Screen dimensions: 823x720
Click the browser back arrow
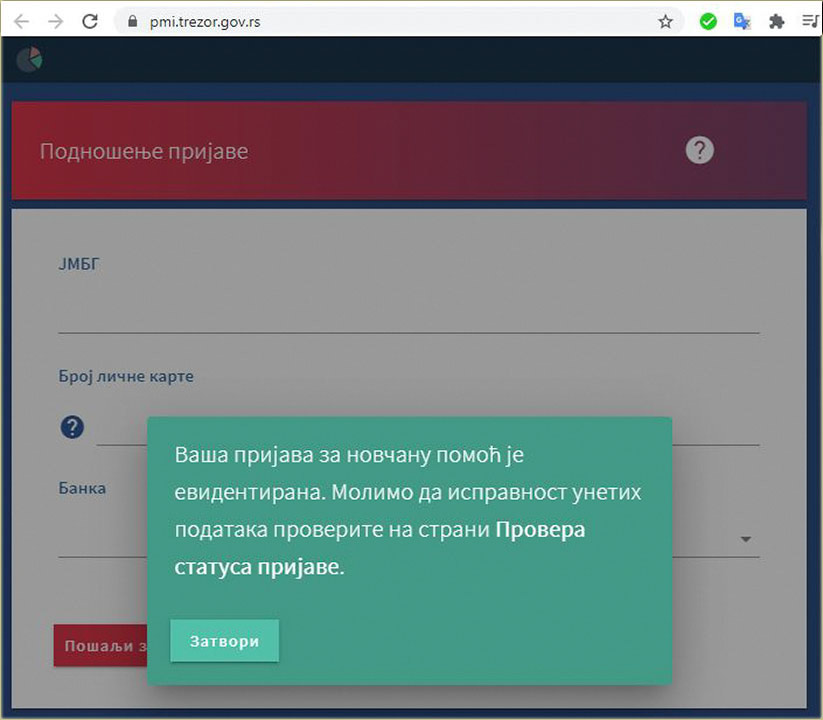coord(22,21)
